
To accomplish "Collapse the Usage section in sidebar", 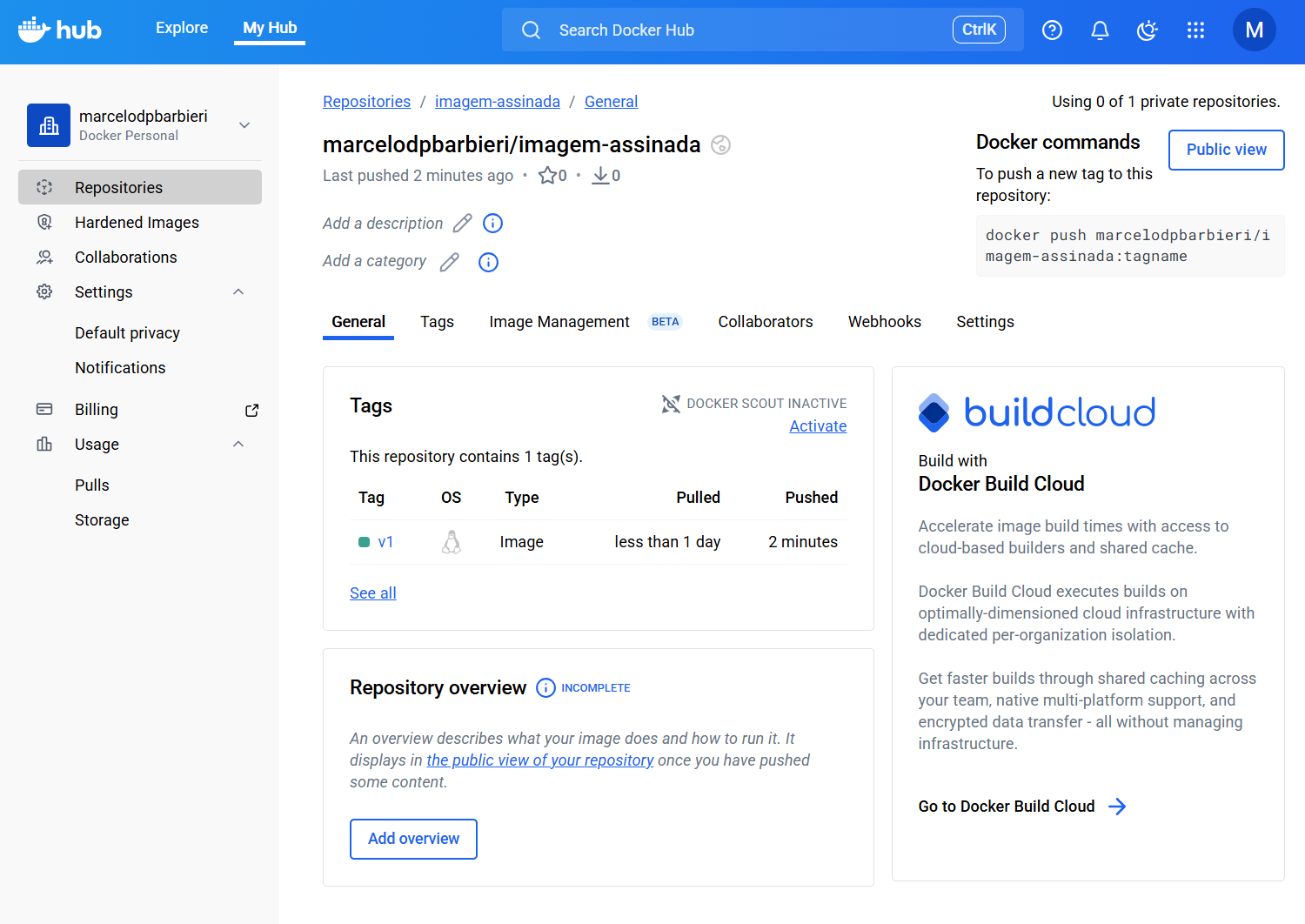I will pyautogui.click(x=238, y=445).
